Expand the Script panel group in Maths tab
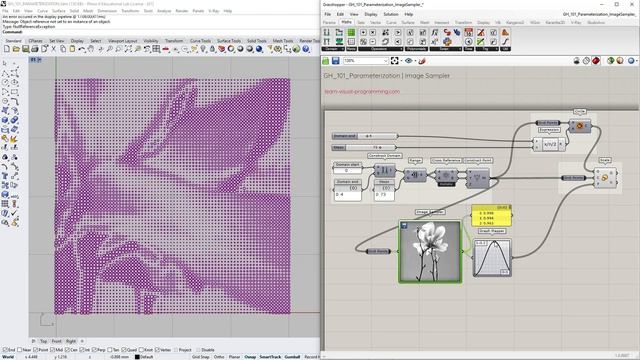 (446, 49)
